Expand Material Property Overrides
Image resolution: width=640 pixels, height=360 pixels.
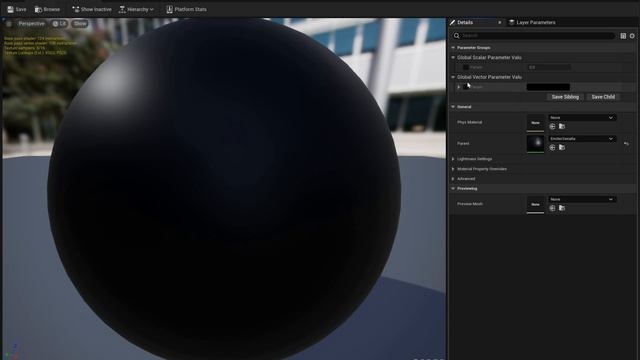(x=453, y=169)
